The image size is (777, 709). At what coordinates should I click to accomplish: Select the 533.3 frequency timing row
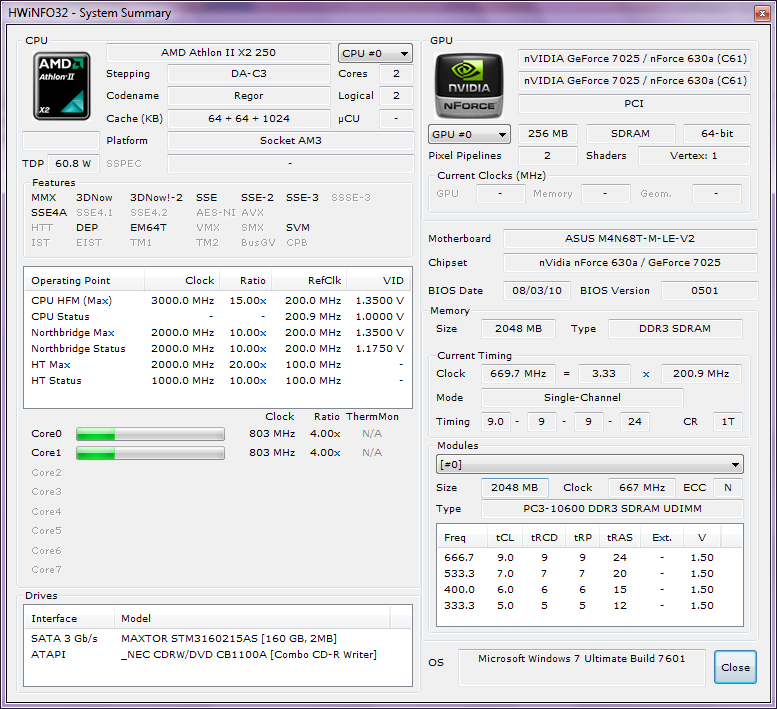pyautogui.click(x=590, y=573)
